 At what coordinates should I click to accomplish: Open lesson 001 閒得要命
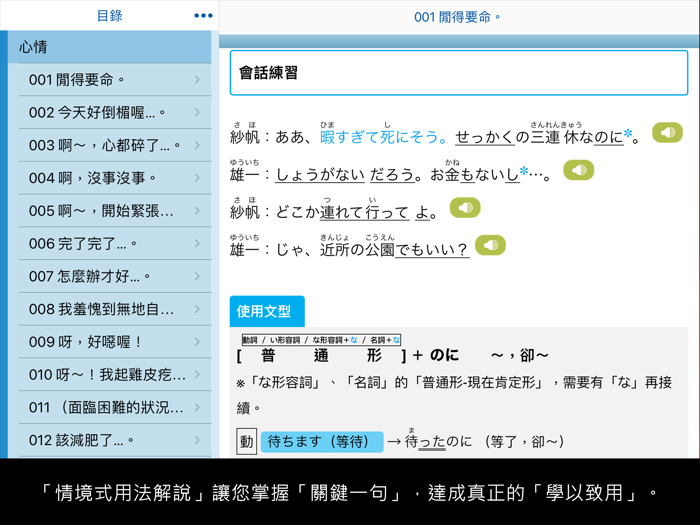(x=115, y=80)
